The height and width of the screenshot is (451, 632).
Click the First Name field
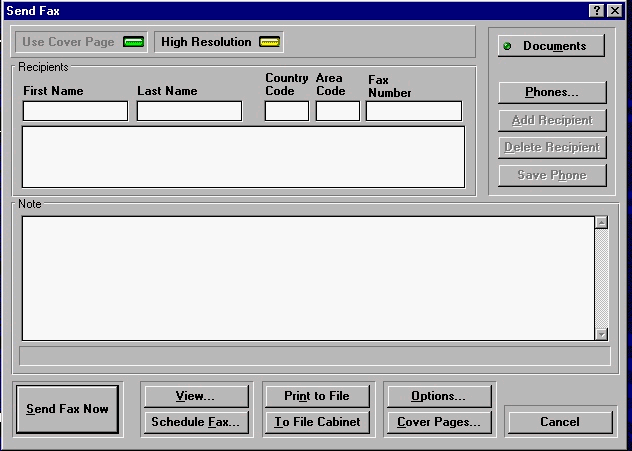coord(75,111)
